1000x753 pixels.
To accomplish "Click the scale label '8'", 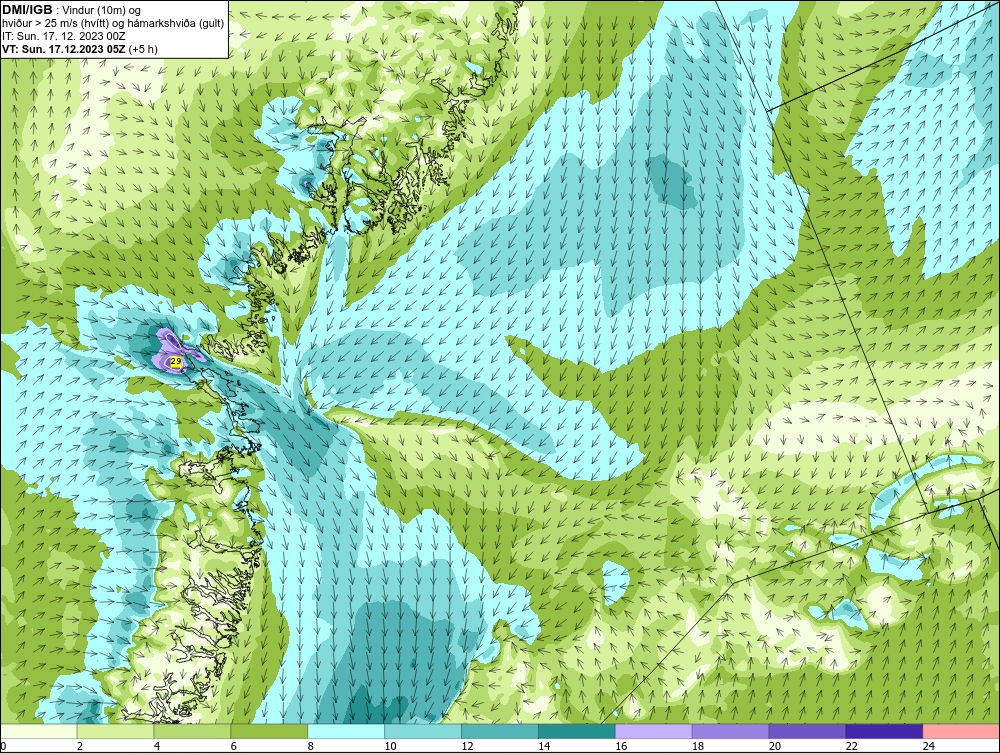I will point(311,746).
